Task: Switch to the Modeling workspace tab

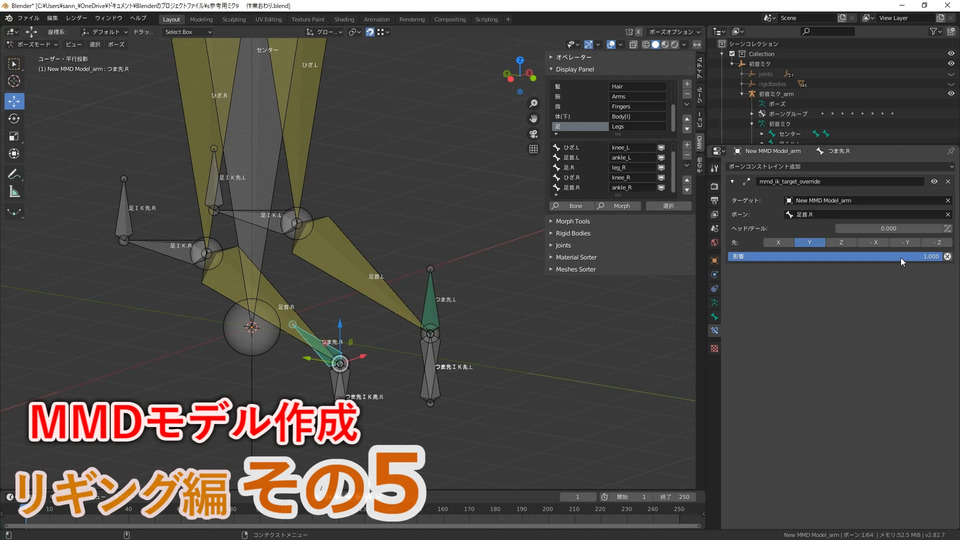Action: (201, 20)
